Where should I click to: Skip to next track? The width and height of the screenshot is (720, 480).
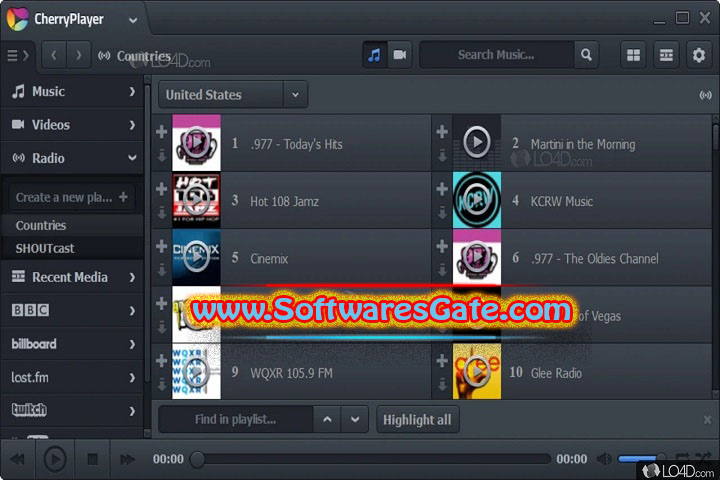click(127, 459)
